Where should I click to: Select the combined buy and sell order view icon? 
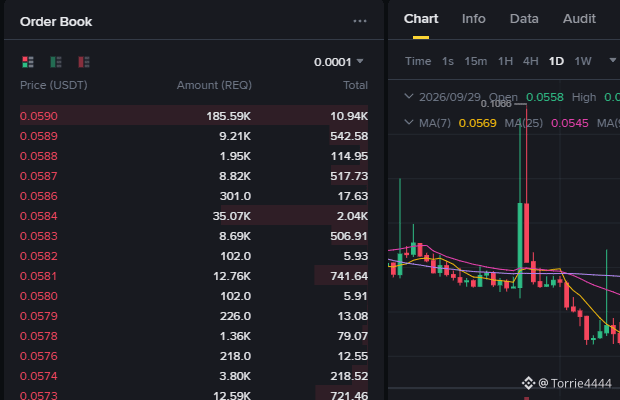[28, 62]
